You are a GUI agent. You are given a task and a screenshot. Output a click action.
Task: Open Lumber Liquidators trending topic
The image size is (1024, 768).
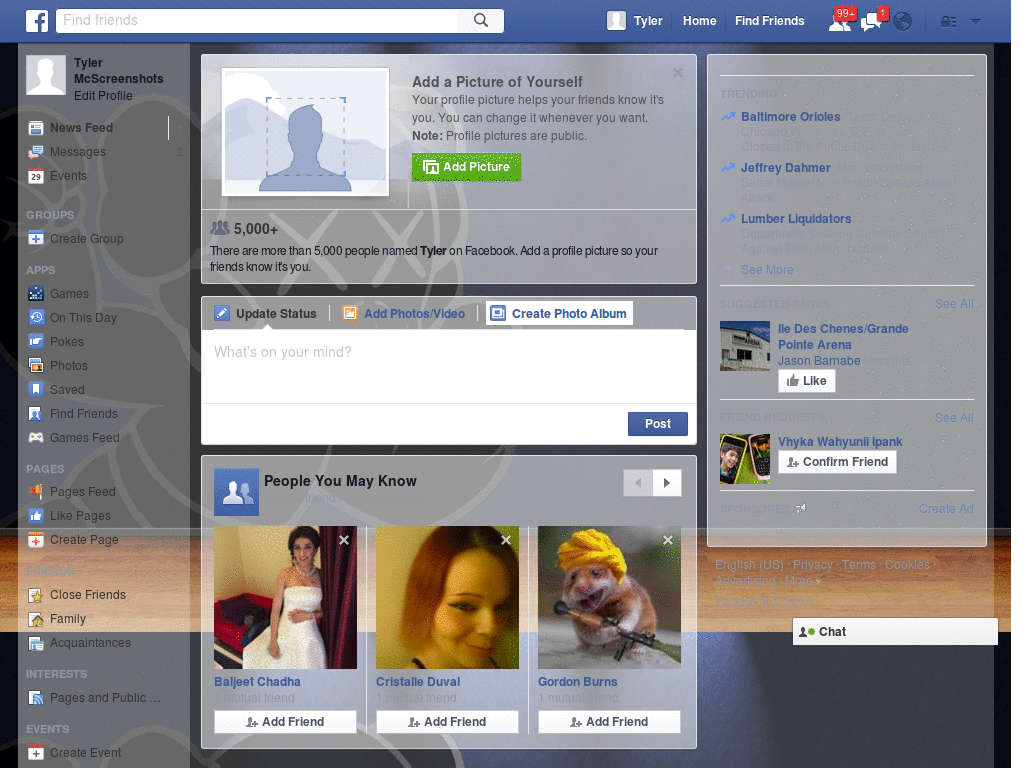(x=796, y=218)
